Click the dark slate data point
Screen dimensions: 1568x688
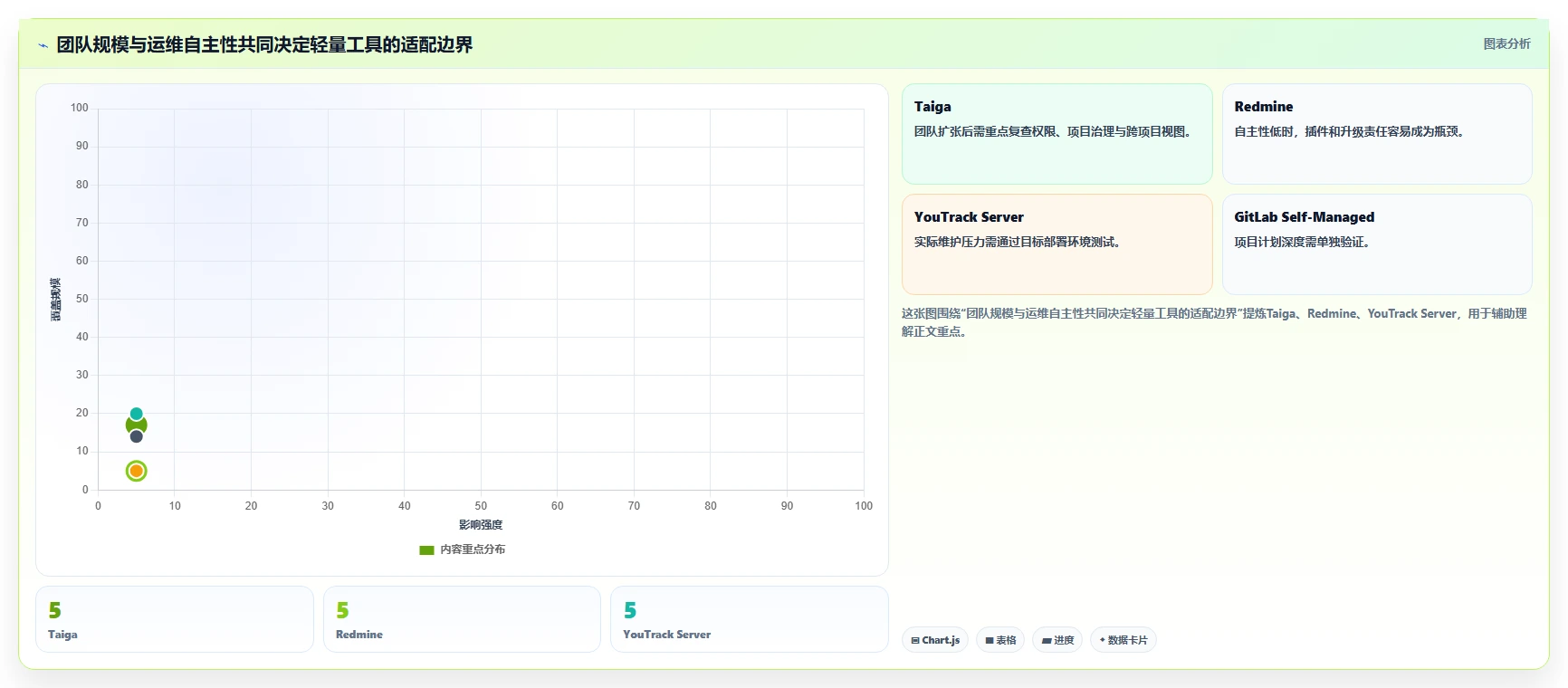tap(136, 436)
